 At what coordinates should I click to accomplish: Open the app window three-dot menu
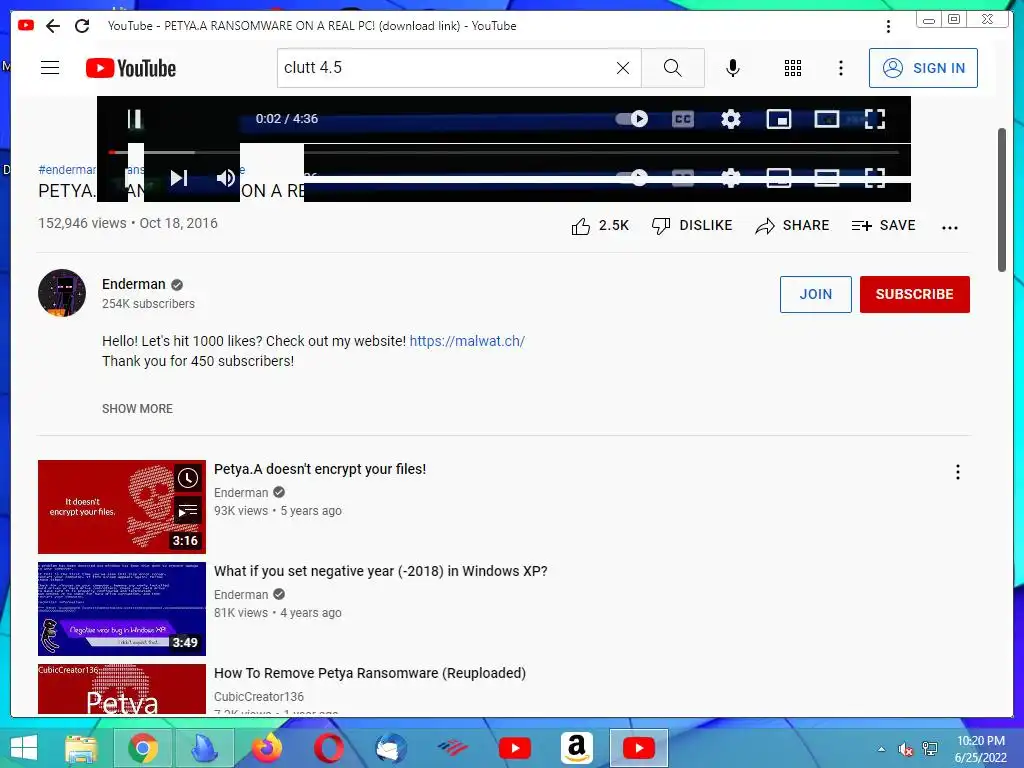888,26
